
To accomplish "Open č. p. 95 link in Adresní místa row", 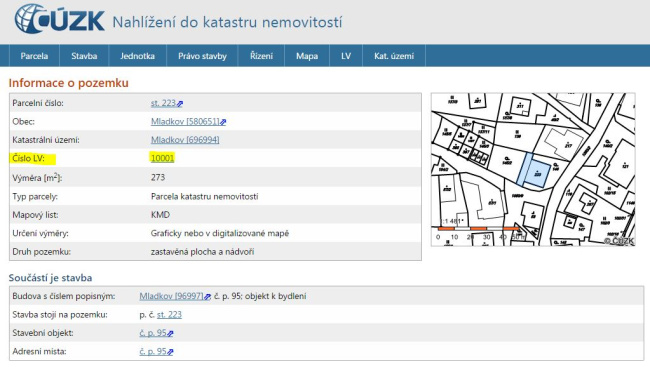I will [153, 351].
